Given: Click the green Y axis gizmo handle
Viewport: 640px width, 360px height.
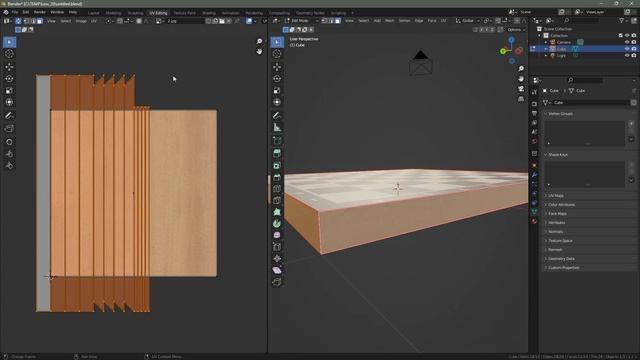Looking at the screenshot, I should point(503,51).
